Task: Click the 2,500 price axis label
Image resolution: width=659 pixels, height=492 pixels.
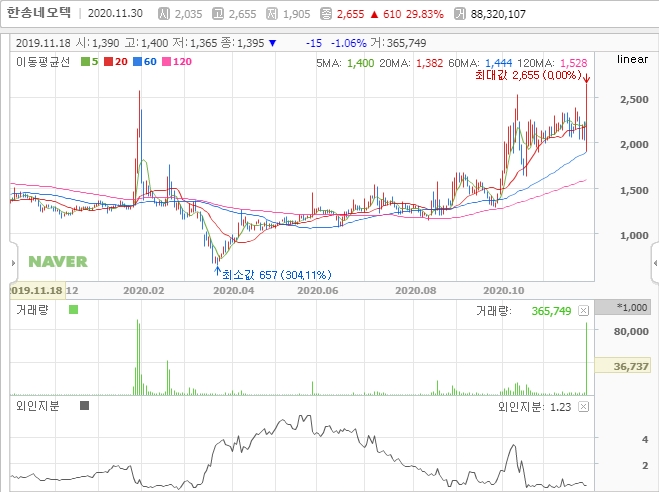Action: 634,100
